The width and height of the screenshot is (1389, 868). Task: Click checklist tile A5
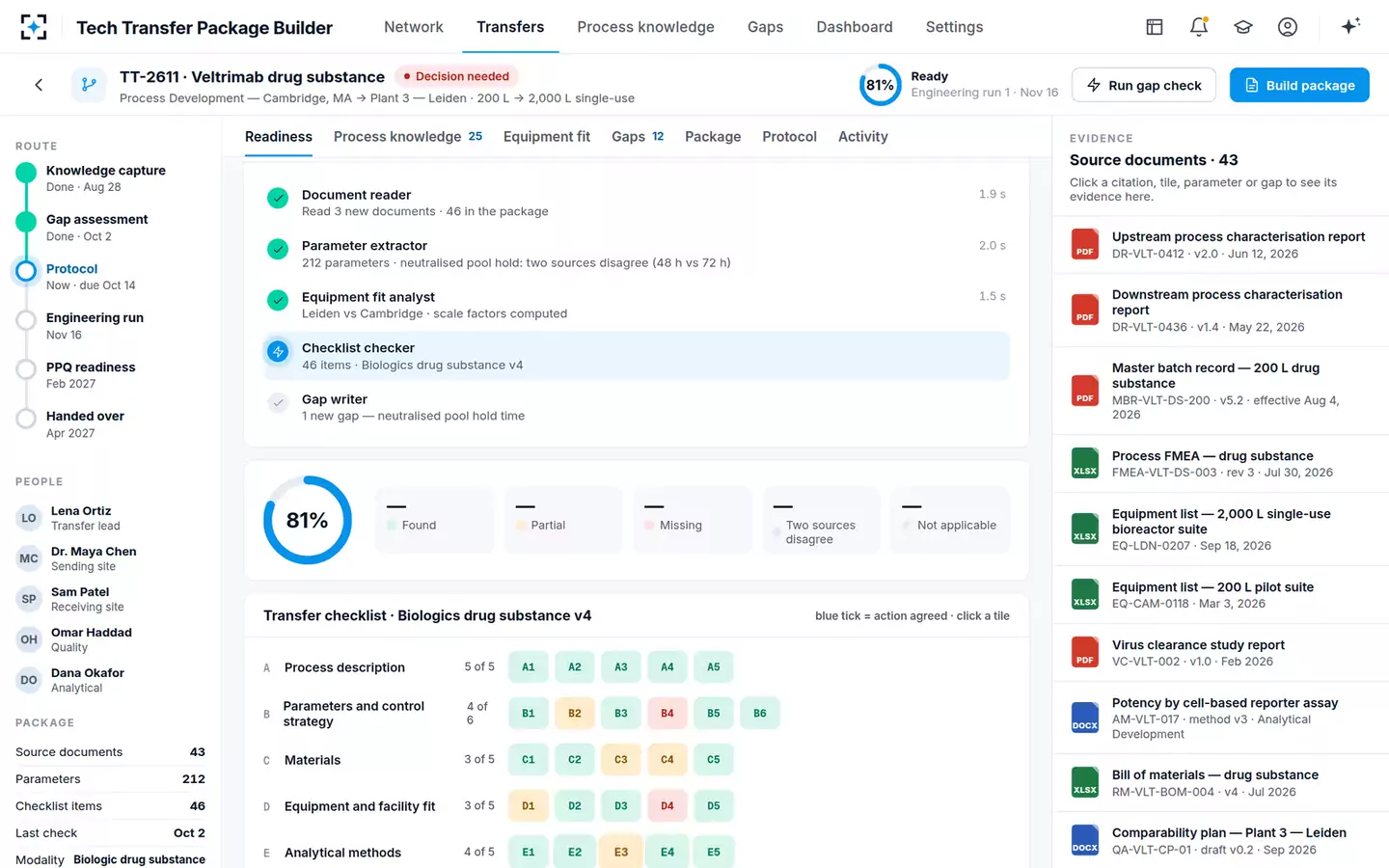pyautogui.click(x=714, y=667)
